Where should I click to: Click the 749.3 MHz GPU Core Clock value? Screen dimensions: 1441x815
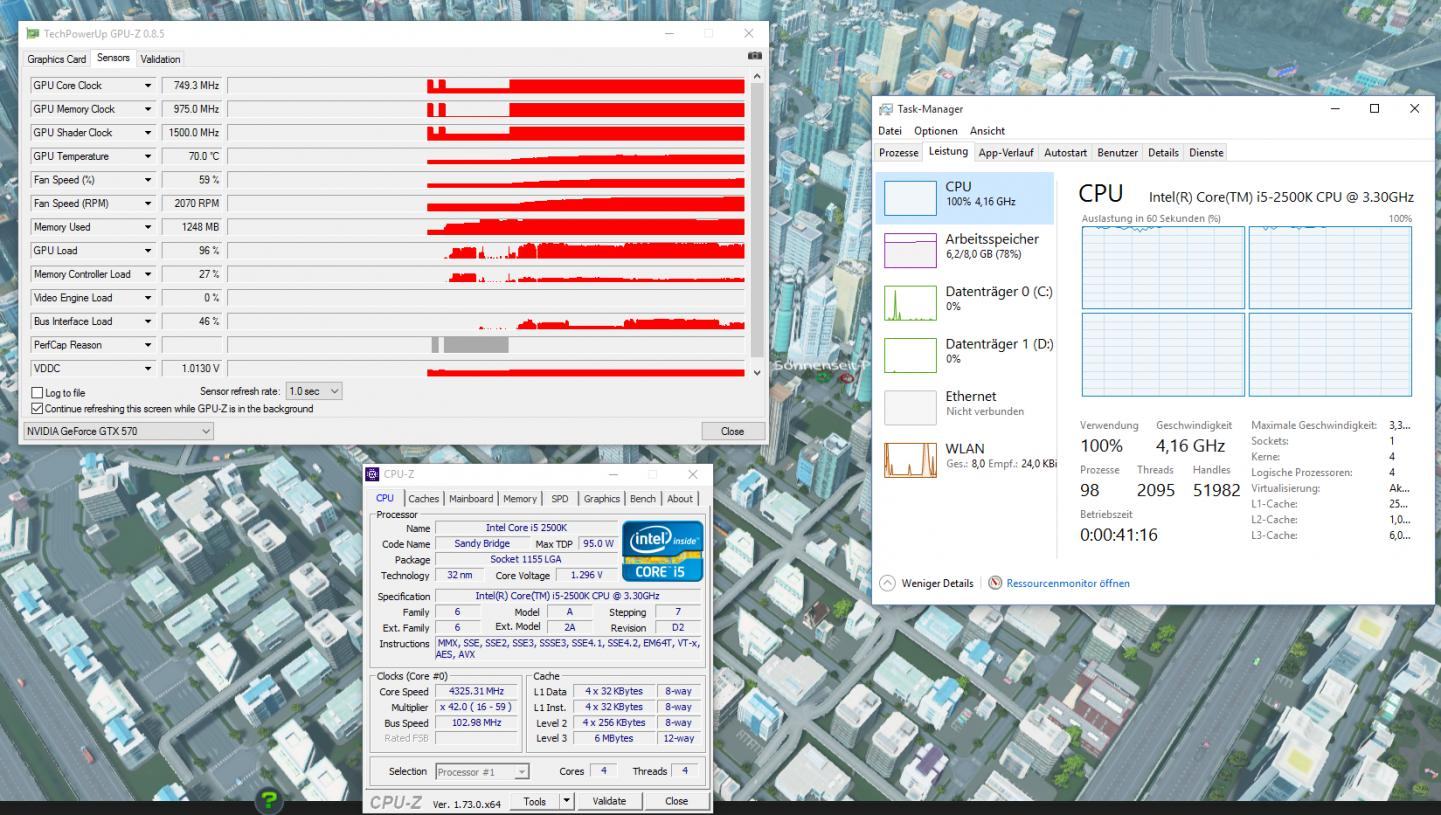pos(192,86)
